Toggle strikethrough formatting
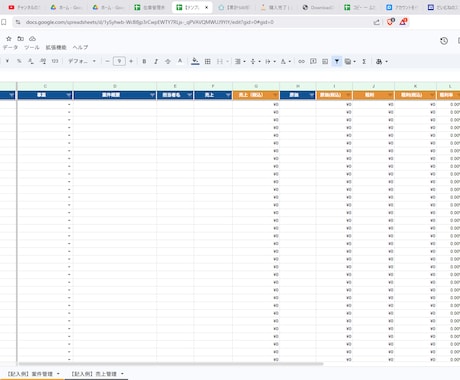The image size is (460, 380). coord(168,61)
